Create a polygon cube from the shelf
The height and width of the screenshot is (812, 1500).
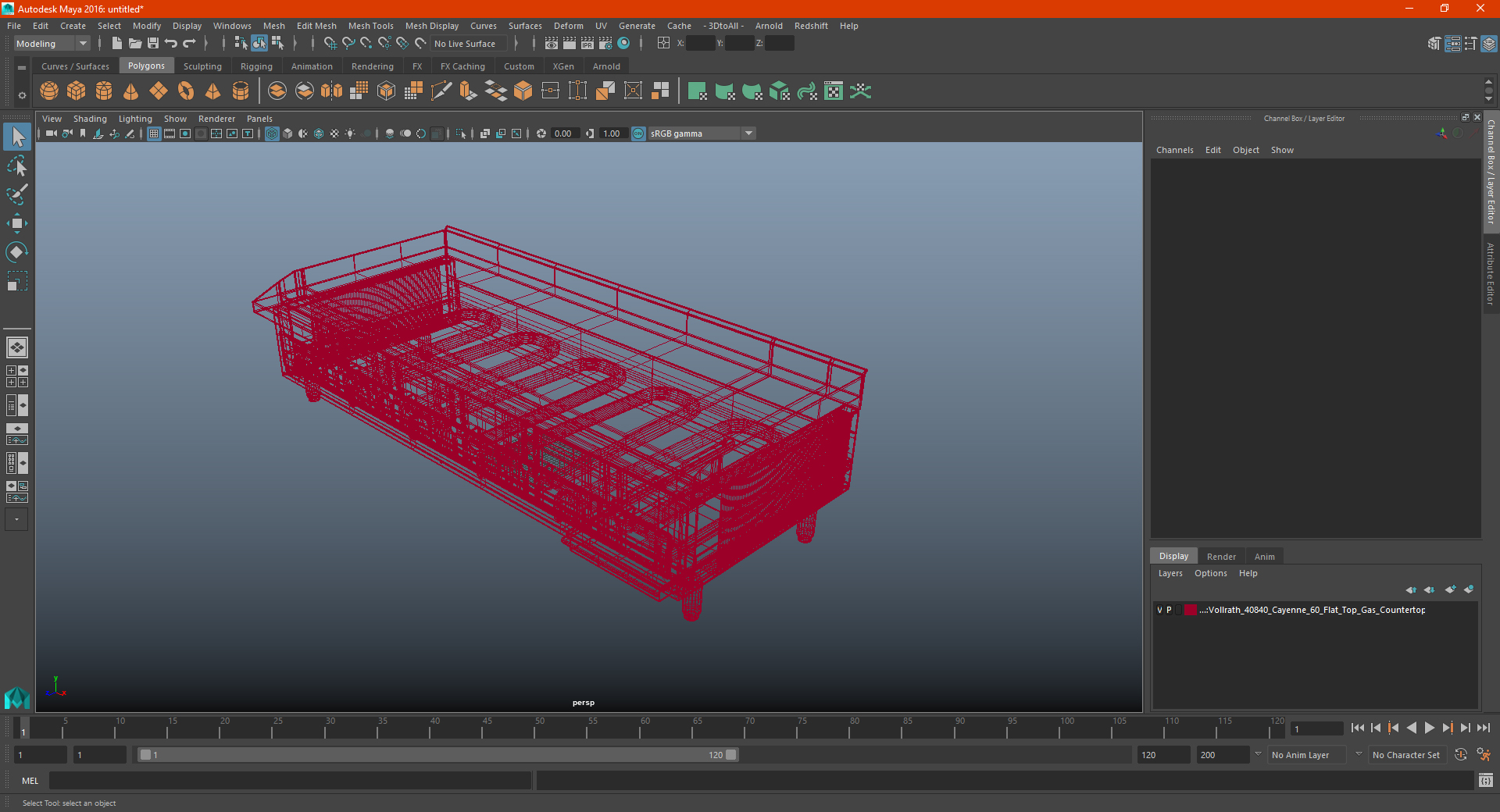pos(77,91)
